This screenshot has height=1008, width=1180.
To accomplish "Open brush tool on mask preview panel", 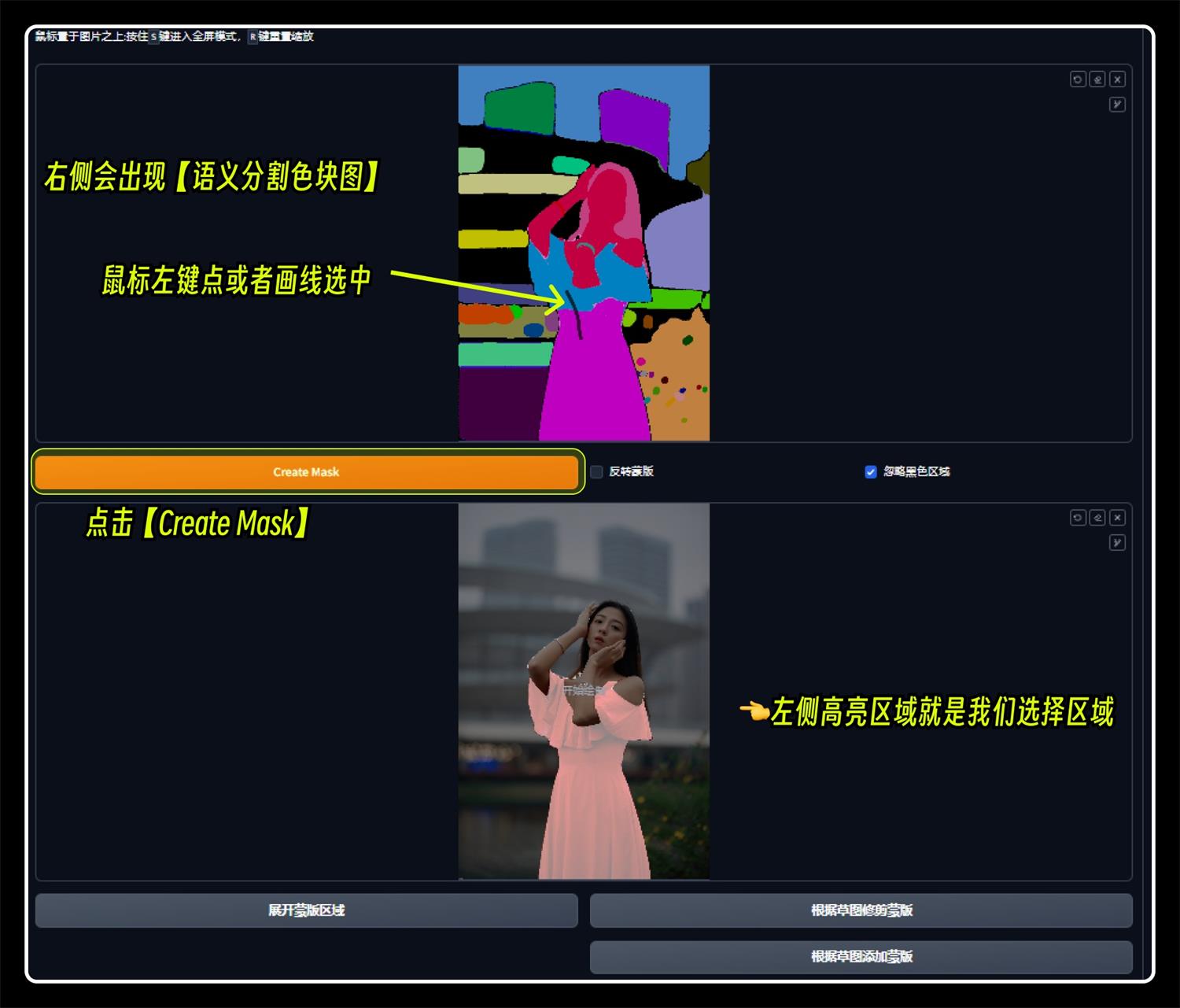I will coord(1117,542).
